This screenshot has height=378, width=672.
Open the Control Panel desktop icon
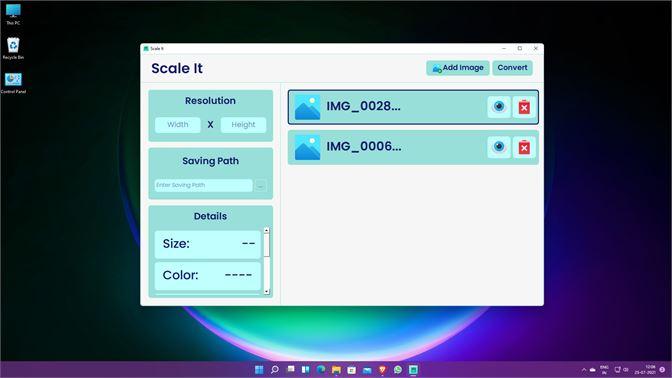tap(13, 83)
